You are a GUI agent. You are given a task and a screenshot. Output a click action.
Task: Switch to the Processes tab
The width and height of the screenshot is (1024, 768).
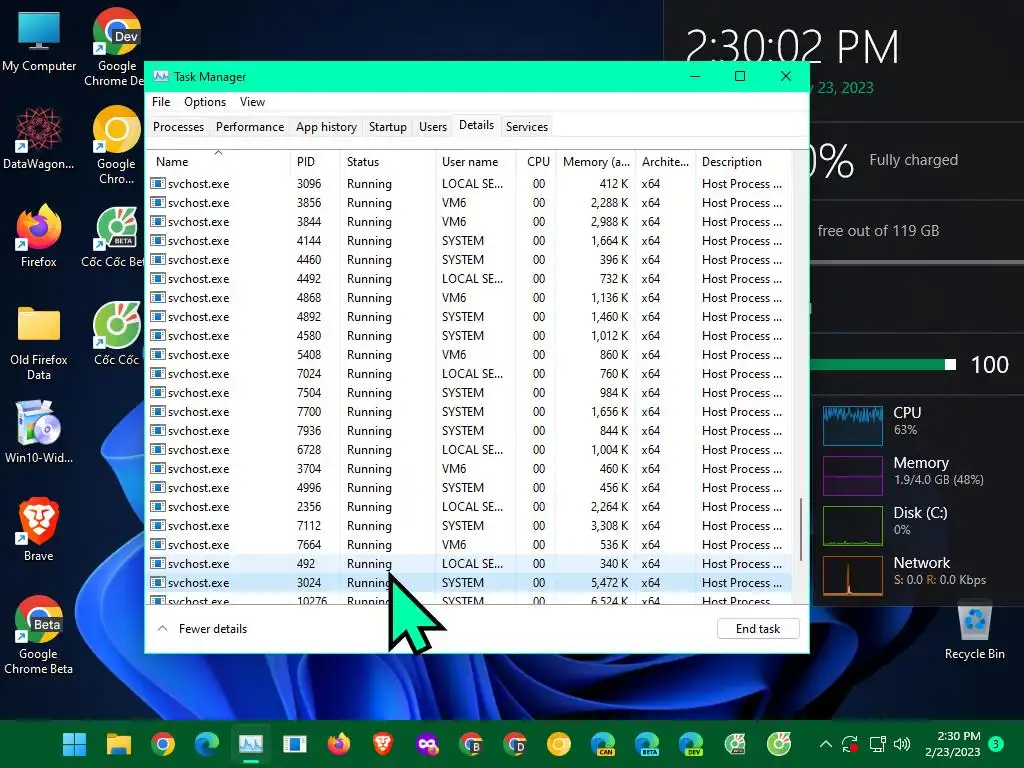tap(178, 127)
